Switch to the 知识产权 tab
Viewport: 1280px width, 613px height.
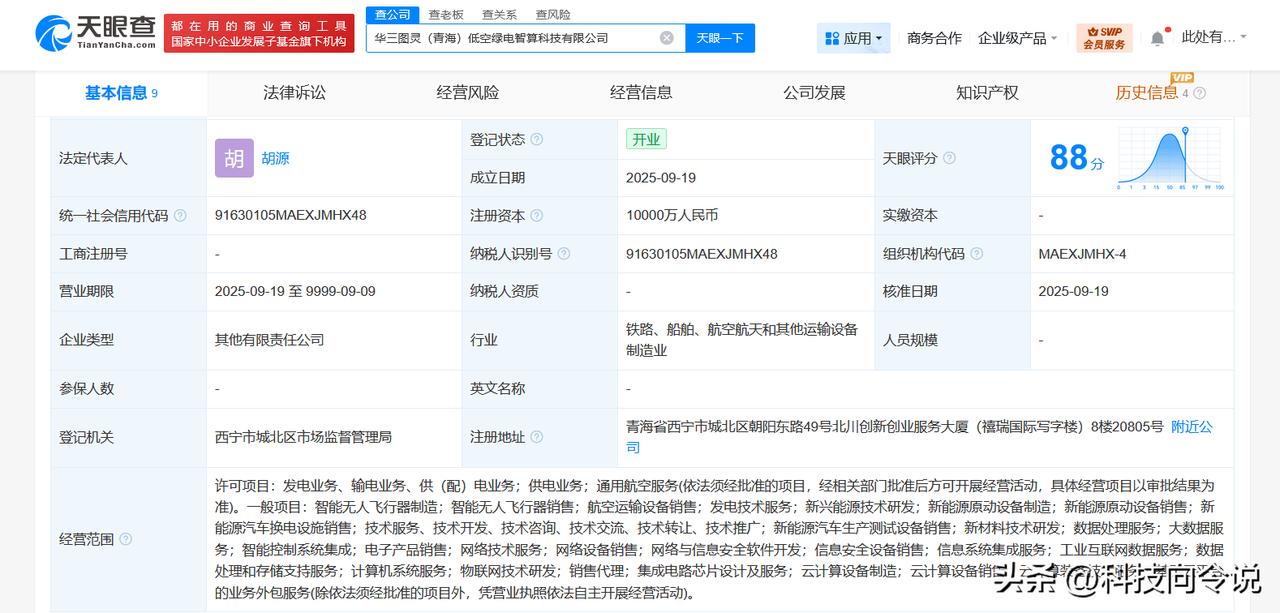(x=987, y=93)
